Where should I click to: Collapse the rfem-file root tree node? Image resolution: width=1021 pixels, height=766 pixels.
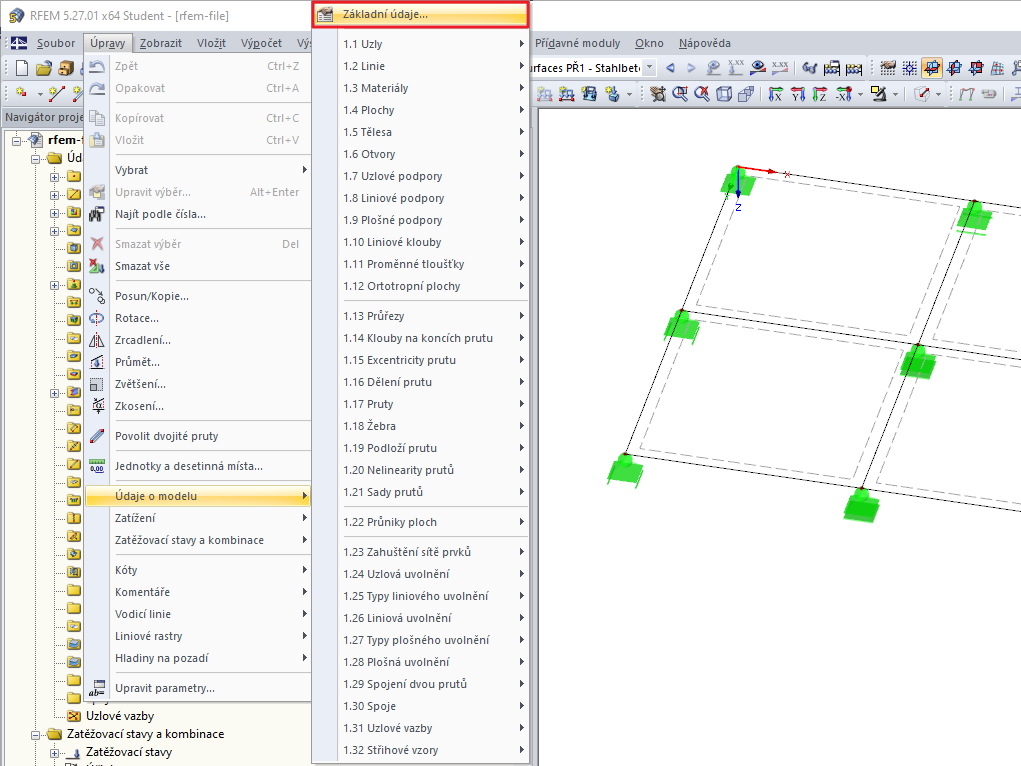17,140
